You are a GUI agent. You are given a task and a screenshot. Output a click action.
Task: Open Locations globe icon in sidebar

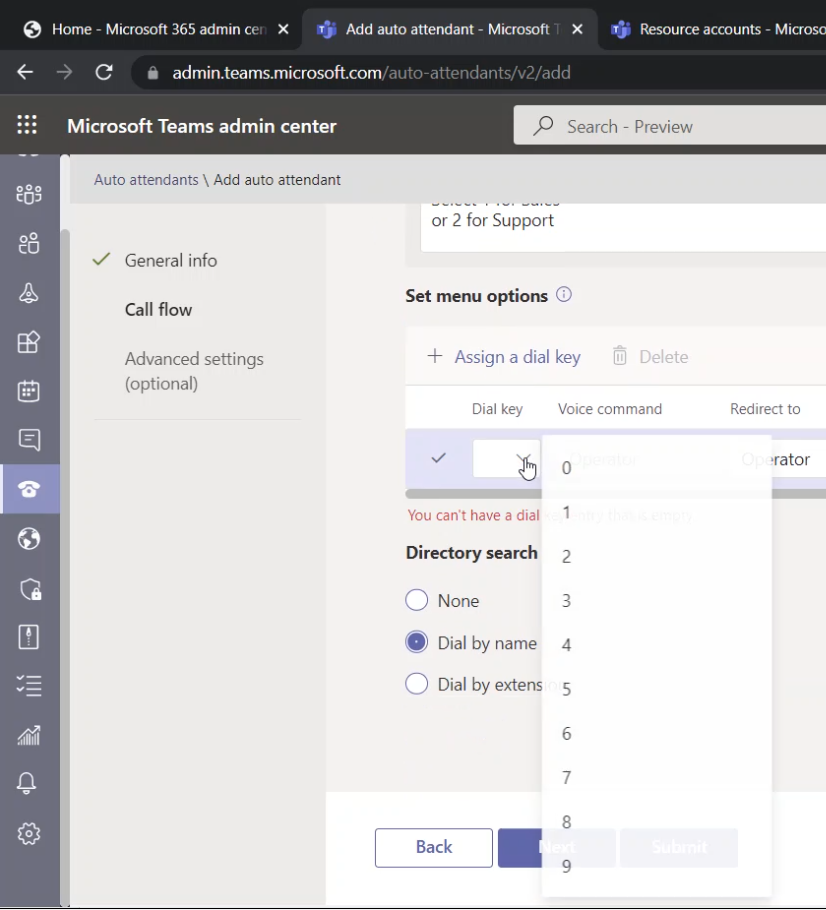[29, 540]
